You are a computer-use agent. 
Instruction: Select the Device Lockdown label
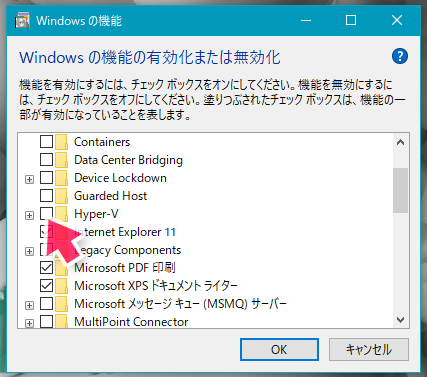(x=120, y=178)
